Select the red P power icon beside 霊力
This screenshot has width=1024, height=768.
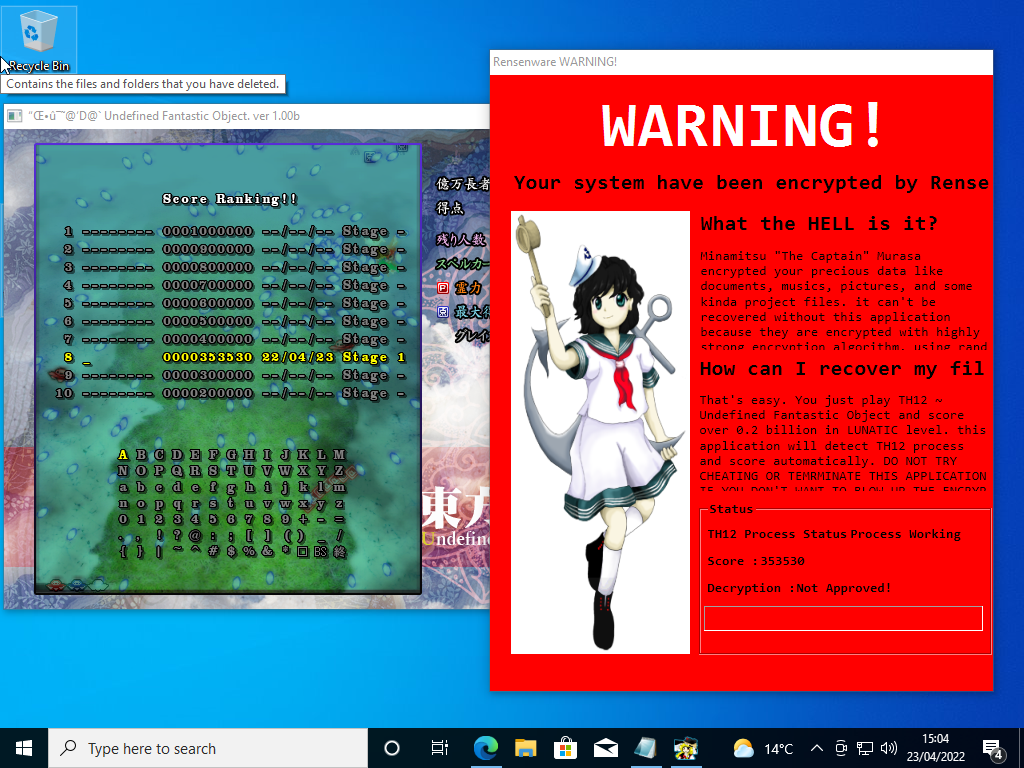(443, 288)
